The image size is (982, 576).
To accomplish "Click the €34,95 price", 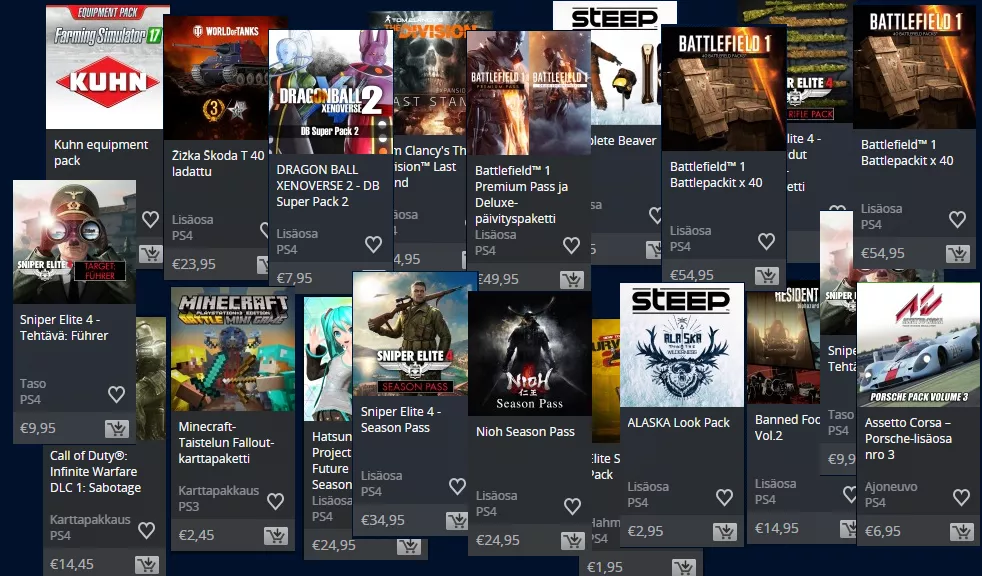I will 383,520.
